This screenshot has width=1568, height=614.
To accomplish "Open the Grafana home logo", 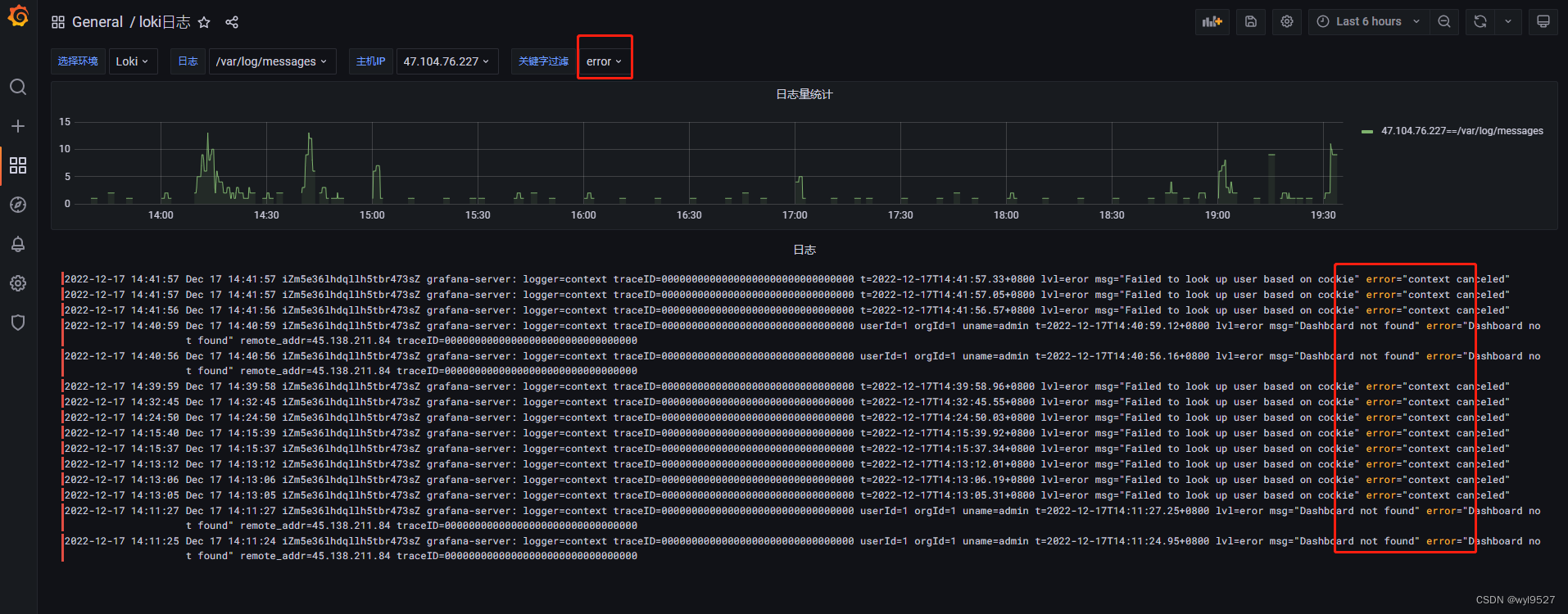I will [18, 16].
